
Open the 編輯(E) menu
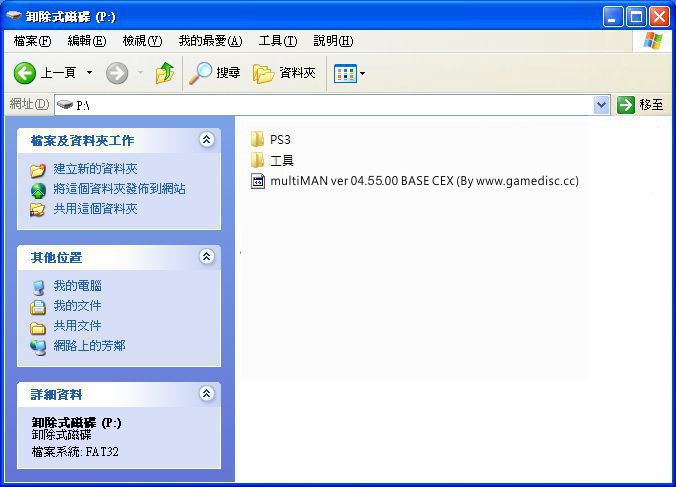(87, 41)
